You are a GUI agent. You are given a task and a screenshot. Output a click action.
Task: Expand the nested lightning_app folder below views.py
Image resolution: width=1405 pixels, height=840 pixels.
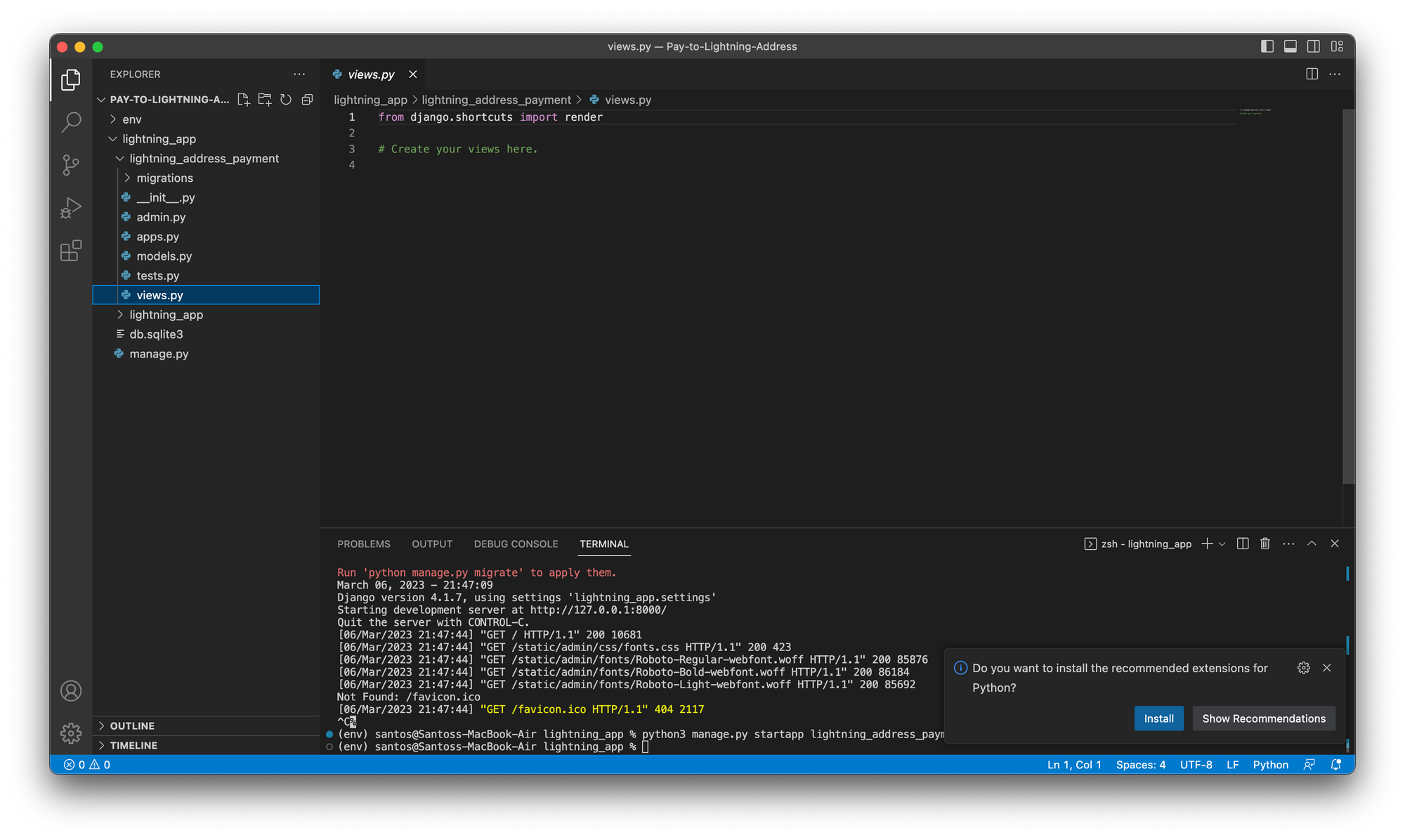point(206,315)
